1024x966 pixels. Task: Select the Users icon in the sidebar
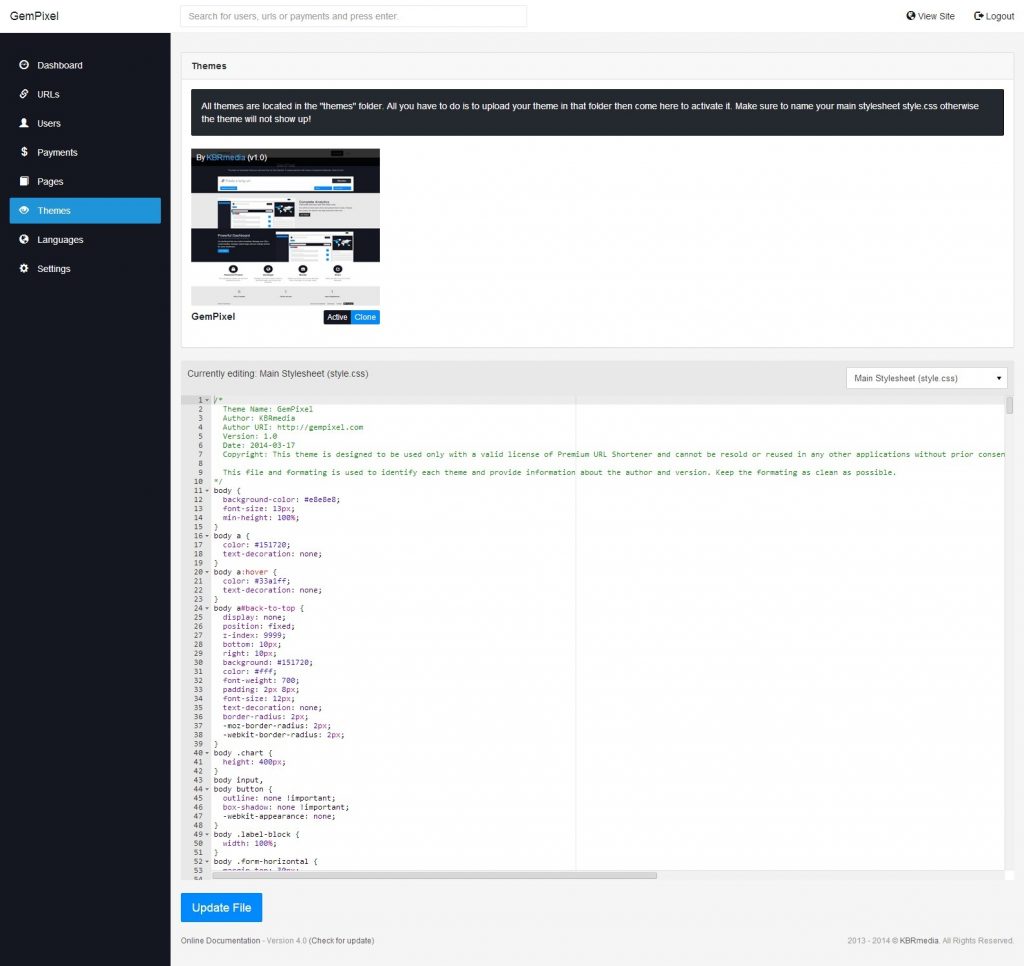point(24,123)
